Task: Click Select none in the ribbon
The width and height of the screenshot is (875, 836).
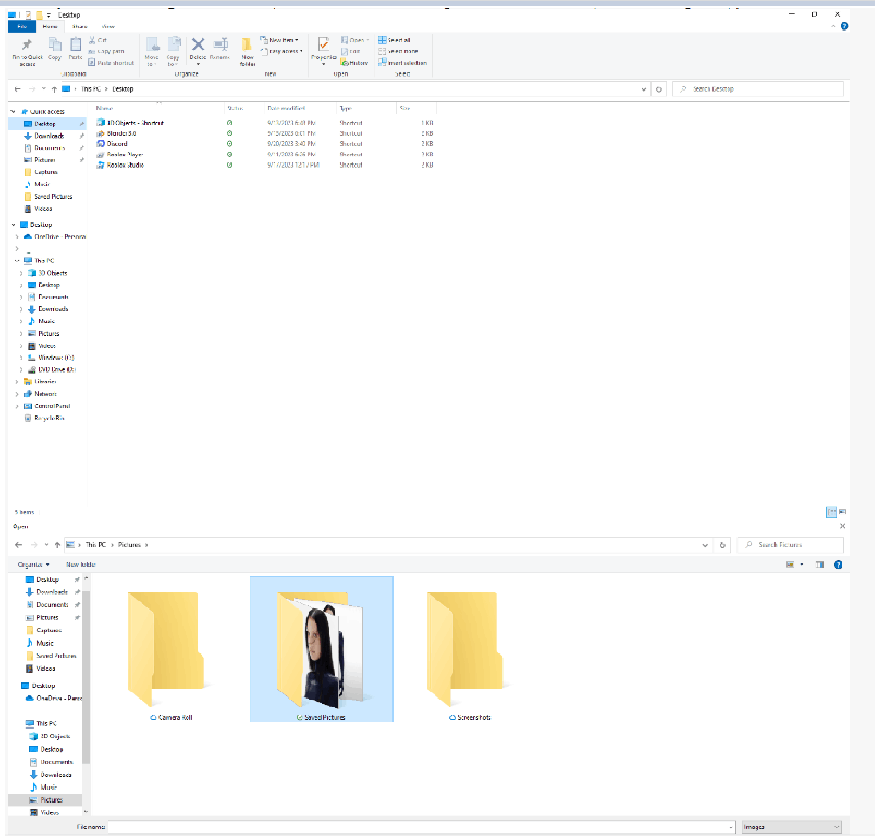Action: (398, 51)
